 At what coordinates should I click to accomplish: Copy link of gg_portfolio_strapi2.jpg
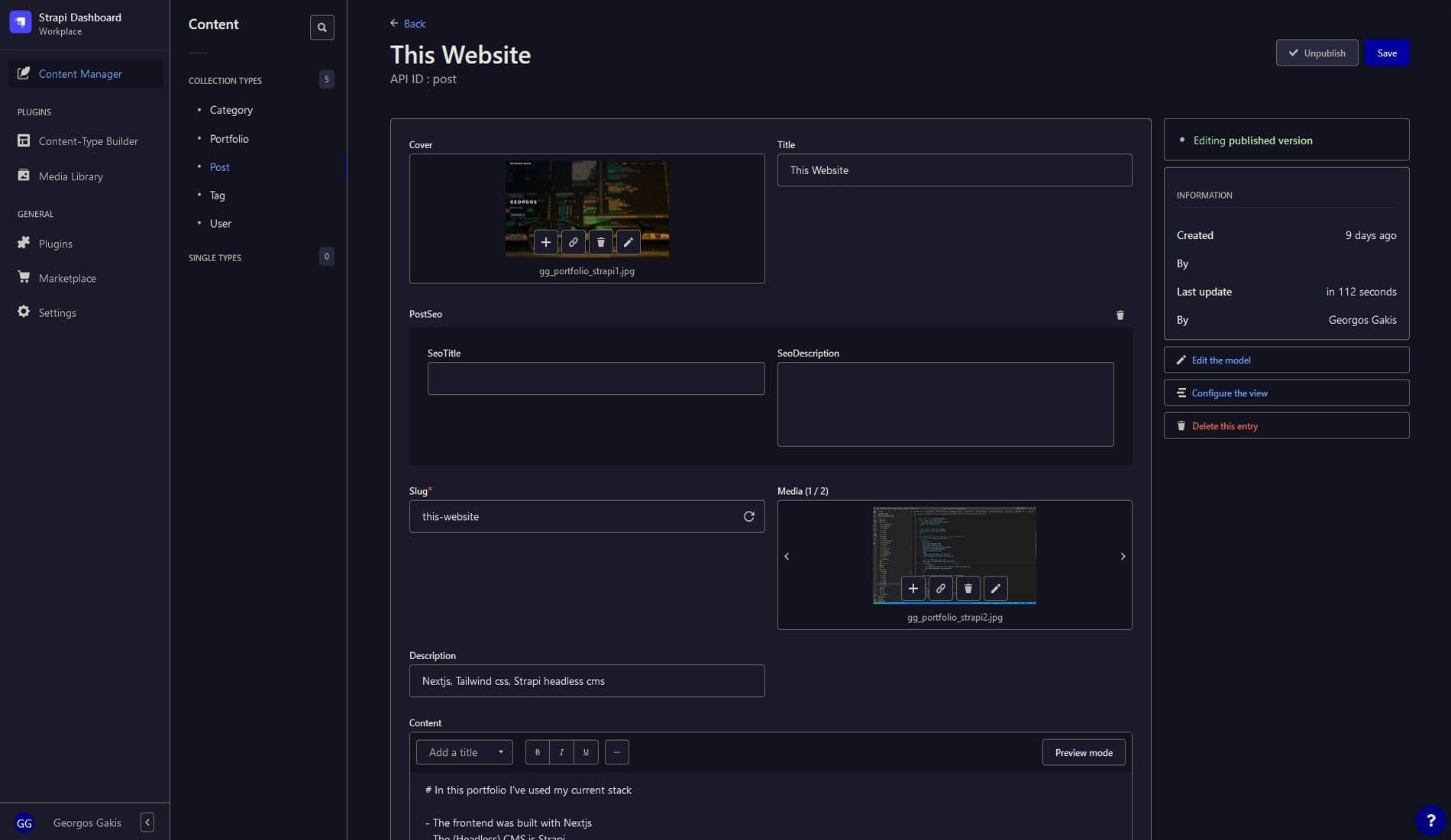[x=941, y=588]
